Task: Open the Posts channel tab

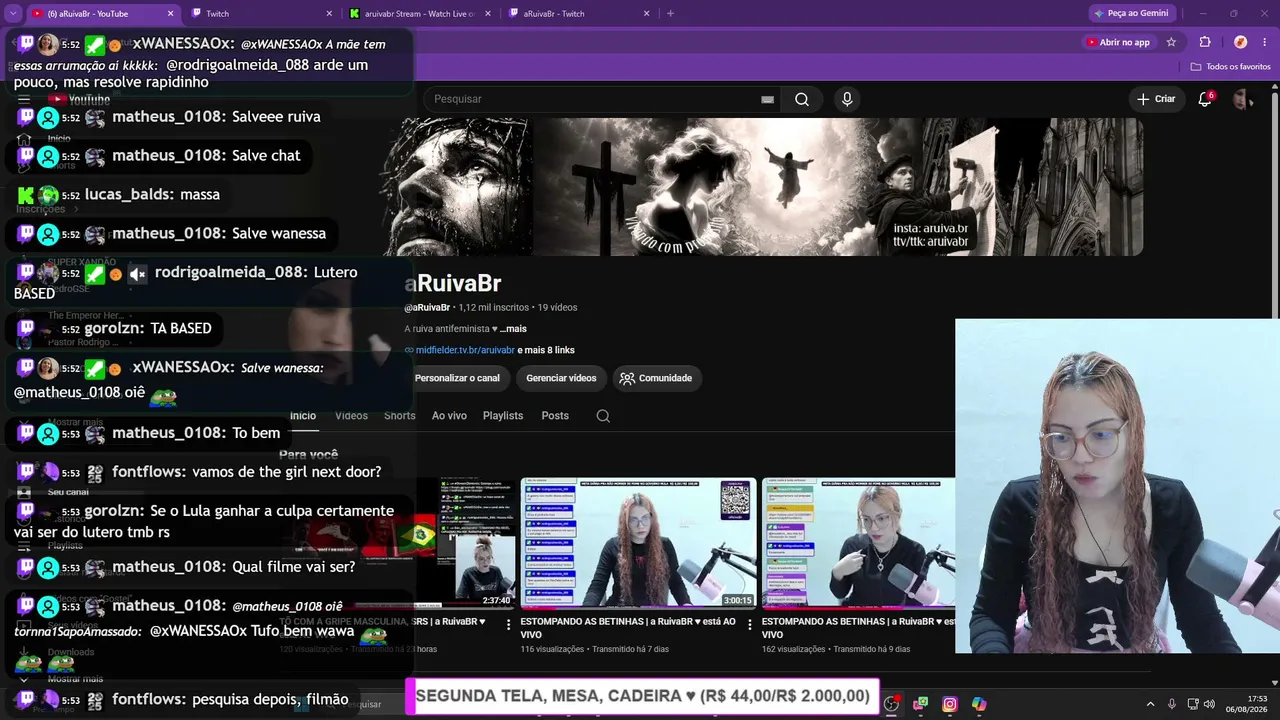Action: pos(555,416)
